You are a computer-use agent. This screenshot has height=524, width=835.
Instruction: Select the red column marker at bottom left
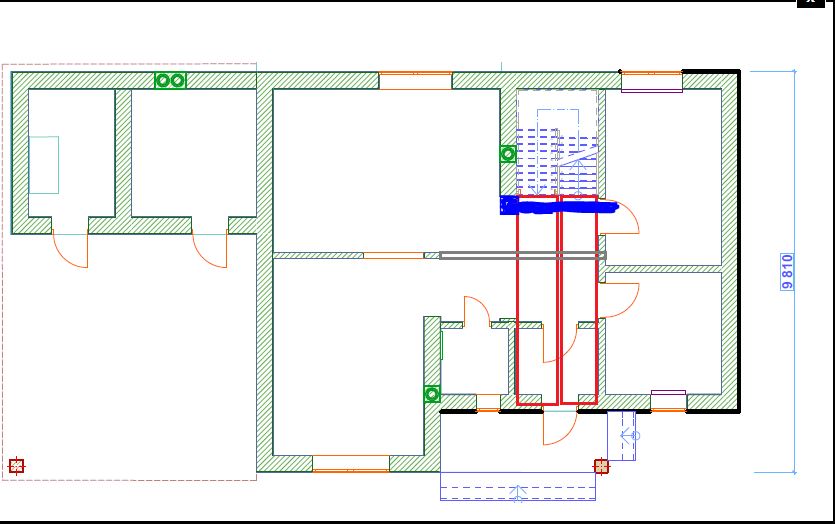click(17, 465)
